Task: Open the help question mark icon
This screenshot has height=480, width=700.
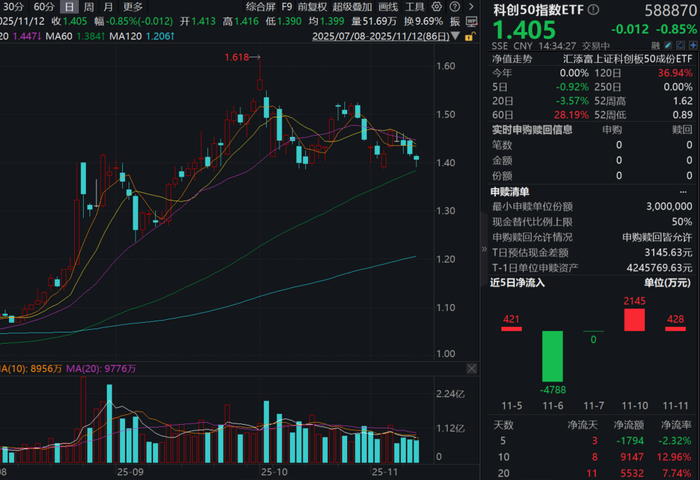Action: tap(454, 7)
